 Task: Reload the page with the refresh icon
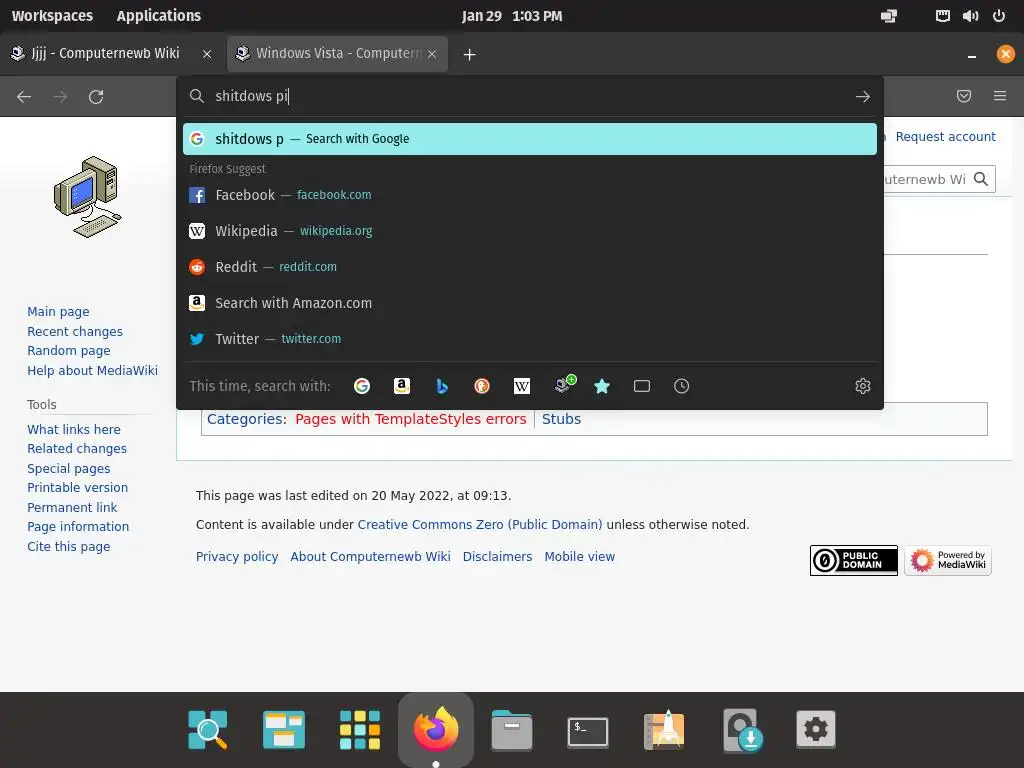(x=96, y=97)
